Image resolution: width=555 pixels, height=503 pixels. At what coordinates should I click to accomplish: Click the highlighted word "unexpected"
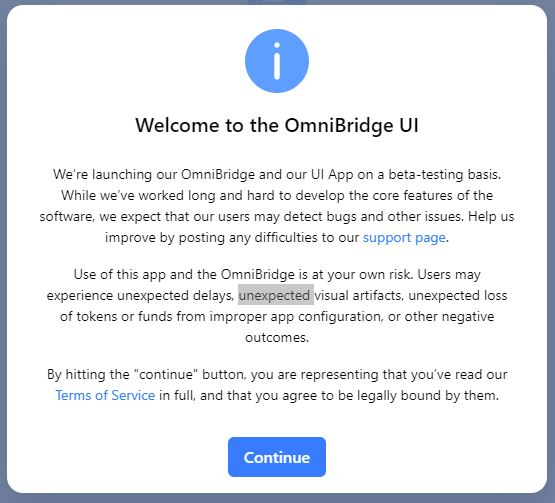pyautogui.click(x=276, y=295)
